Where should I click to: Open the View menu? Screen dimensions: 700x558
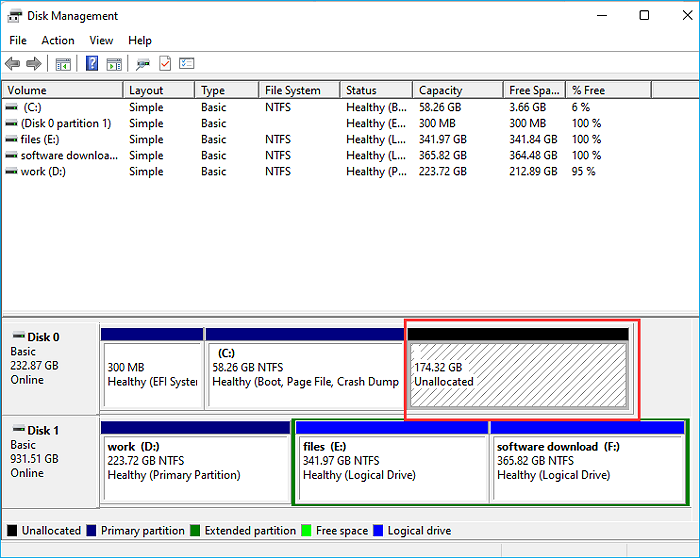tap(101, 40)
